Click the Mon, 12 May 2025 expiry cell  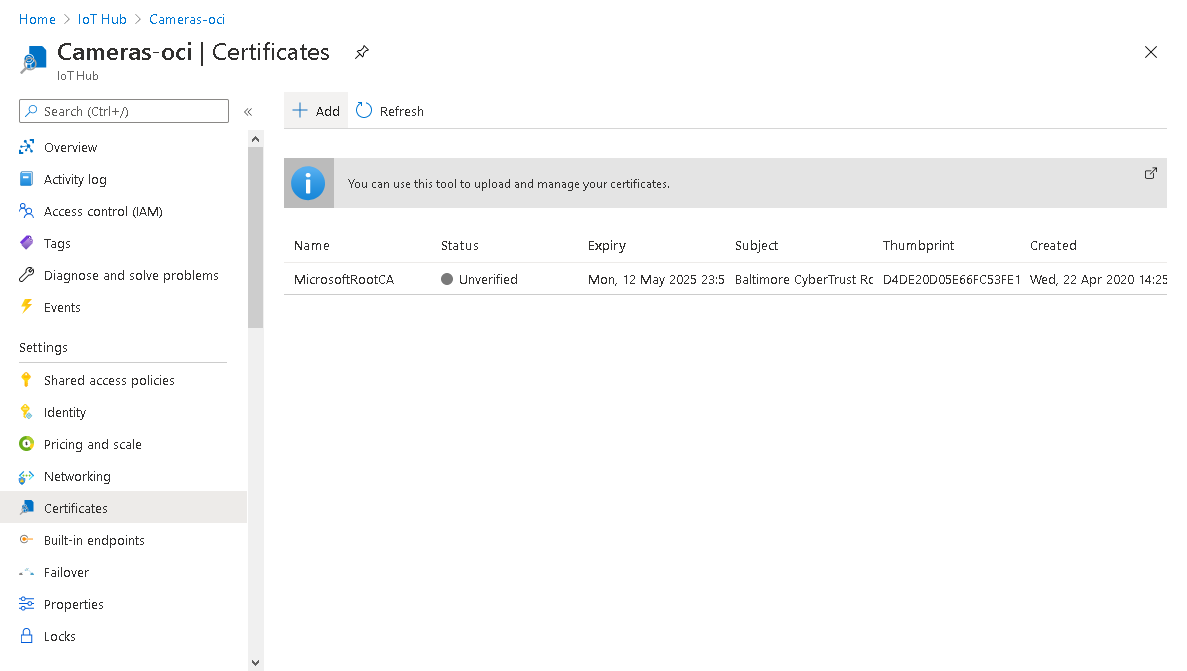click(x=656, y=279)
